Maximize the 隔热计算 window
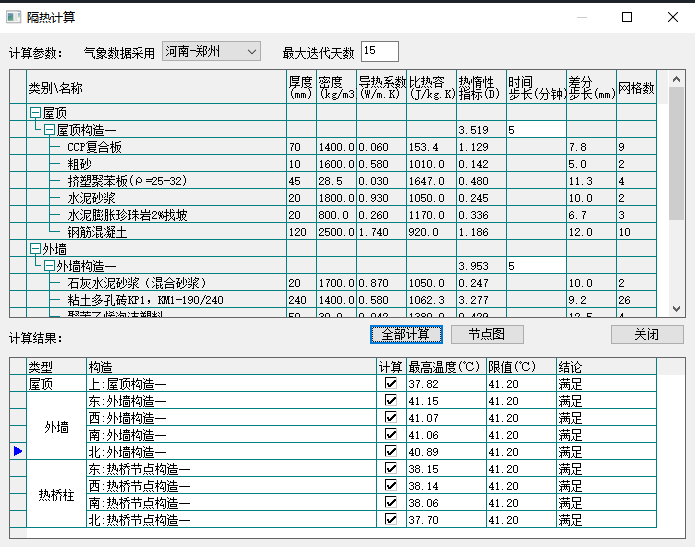 coord(627,17)
